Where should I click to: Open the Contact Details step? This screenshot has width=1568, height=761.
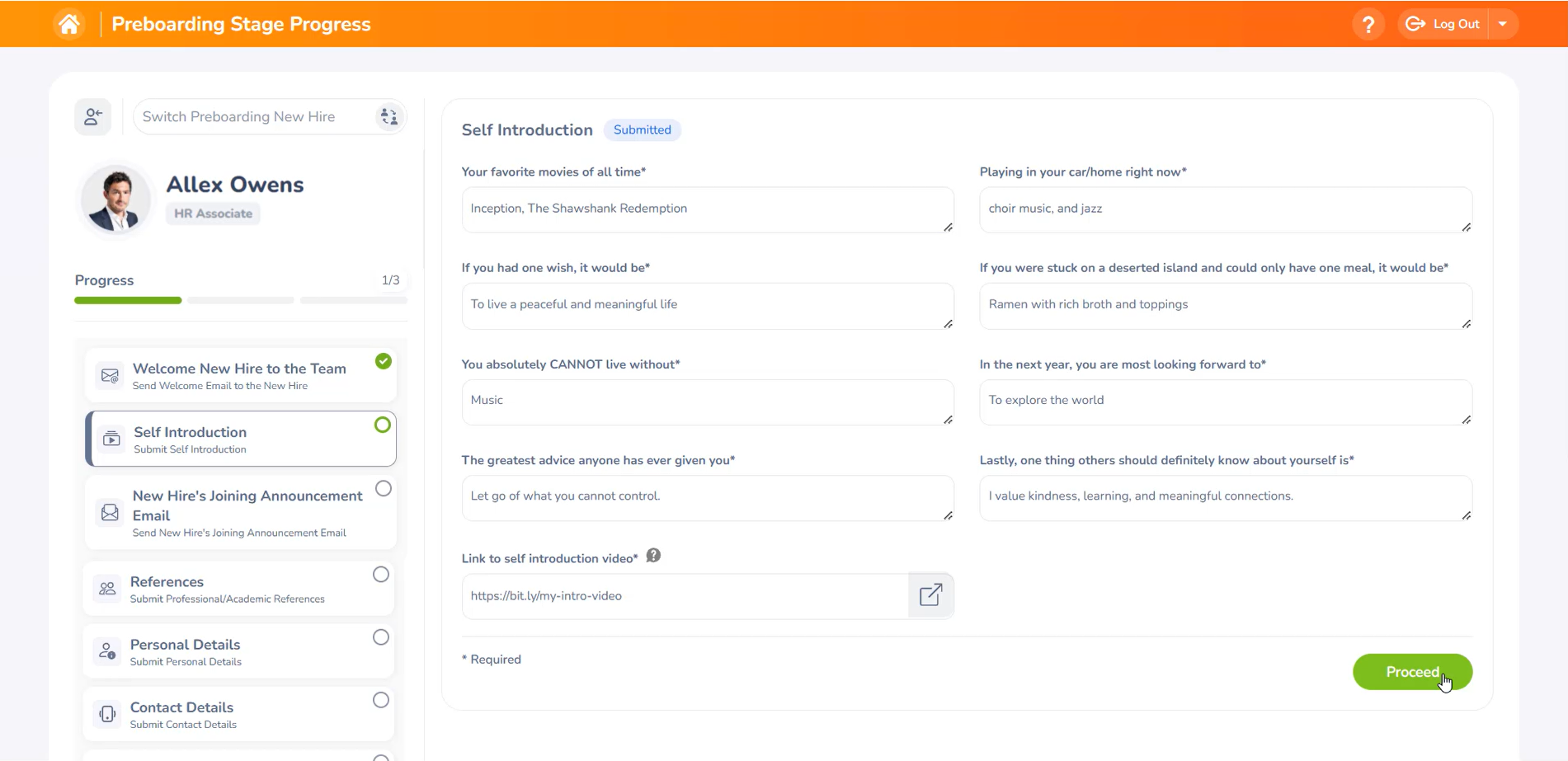pos(238,714)
